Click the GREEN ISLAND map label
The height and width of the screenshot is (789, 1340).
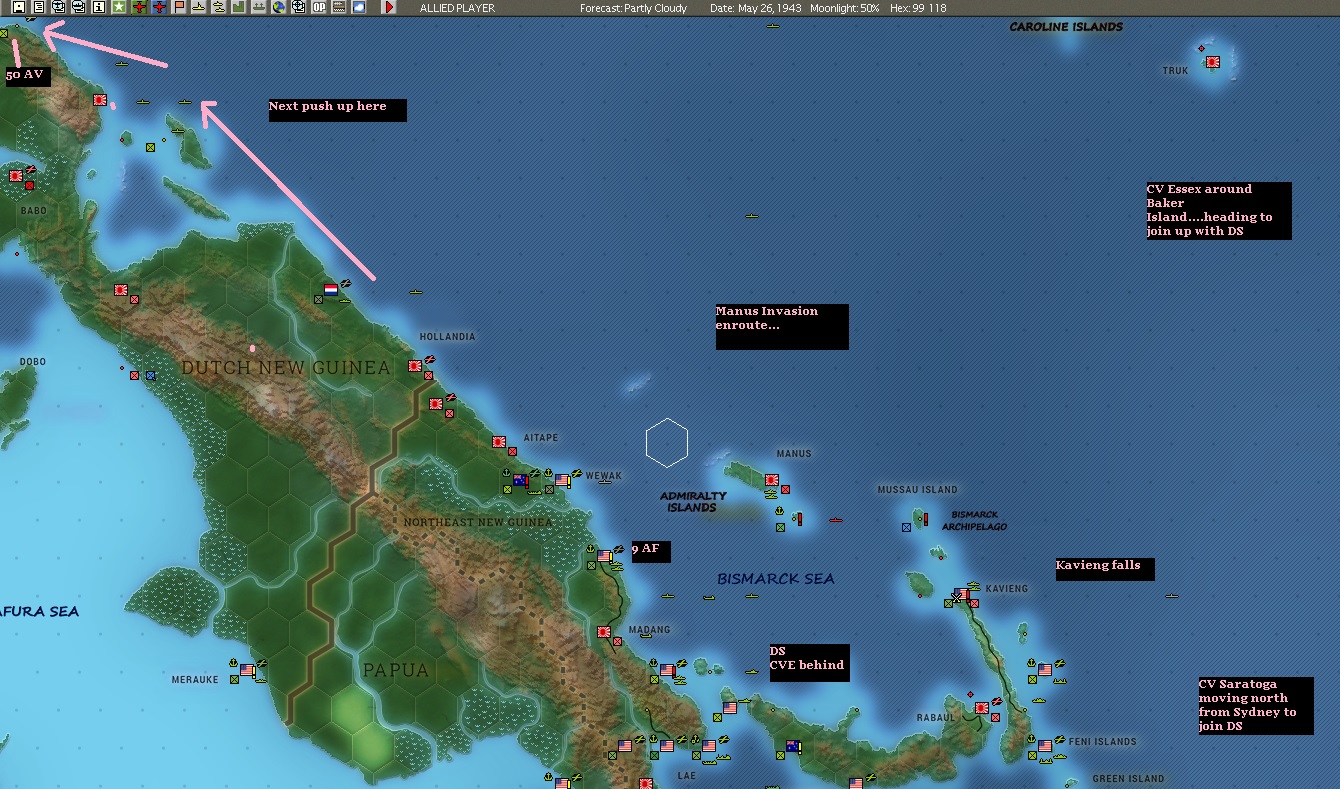[1128, 779]
